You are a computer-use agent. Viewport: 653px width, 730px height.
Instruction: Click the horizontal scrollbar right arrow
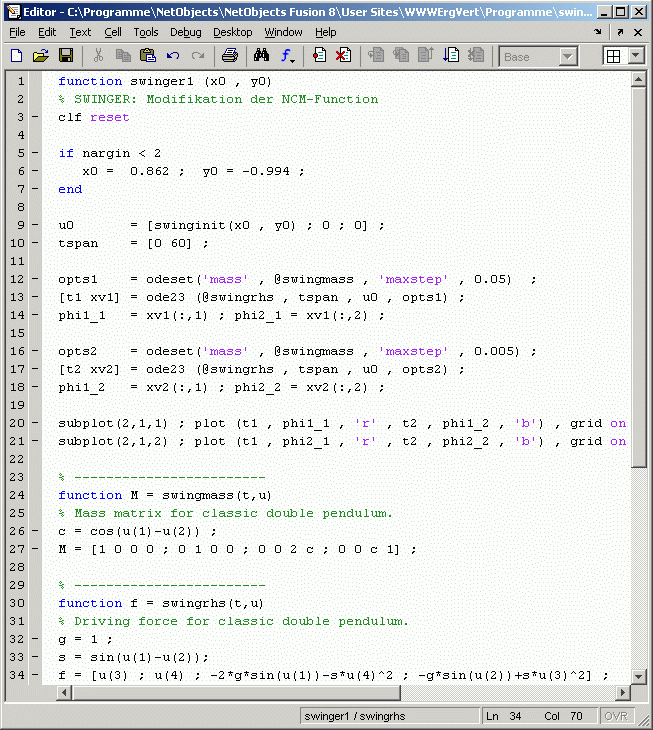[x=624, y=693]
